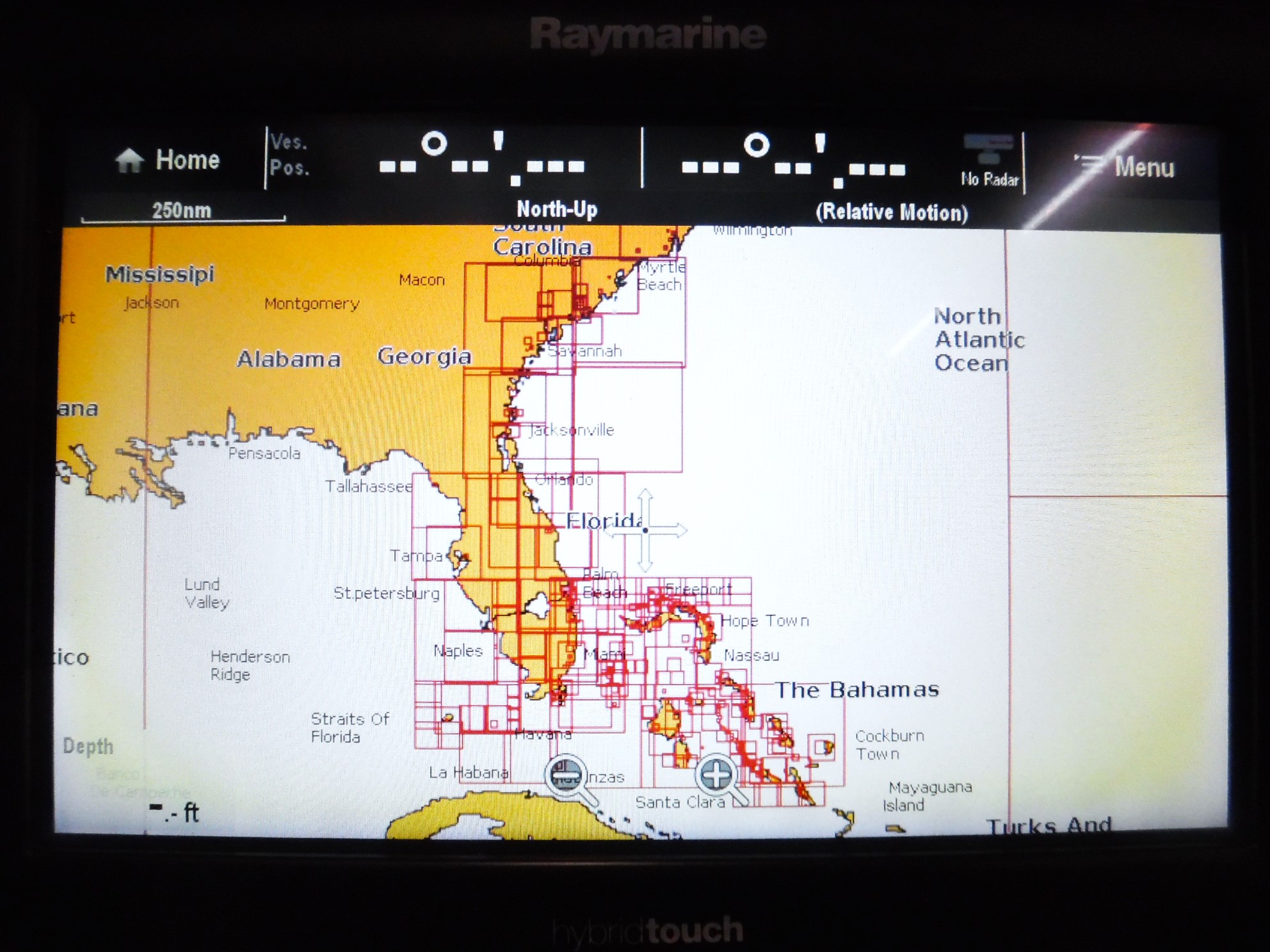Tap the Alabama state label
This screenshot has width=1270, height=952.
coord(289,359)
